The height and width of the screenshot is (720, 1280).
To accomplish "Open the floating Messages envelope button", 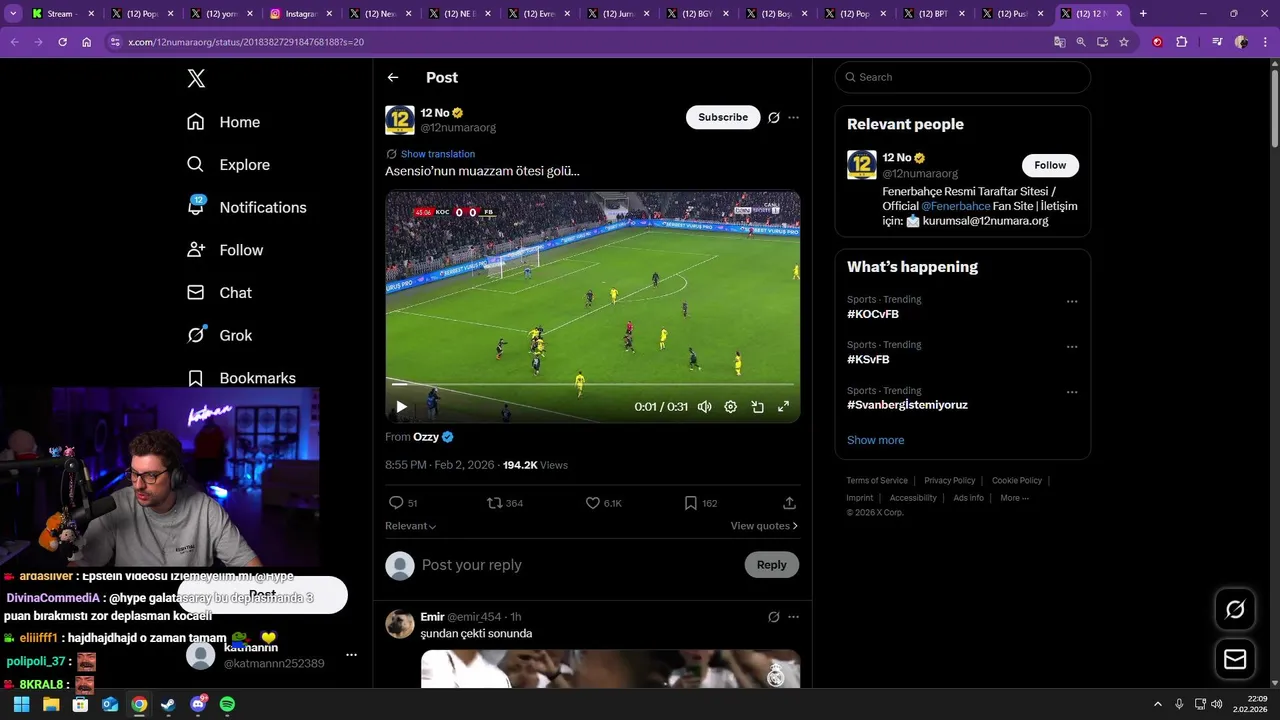I will pos(1235,659).
